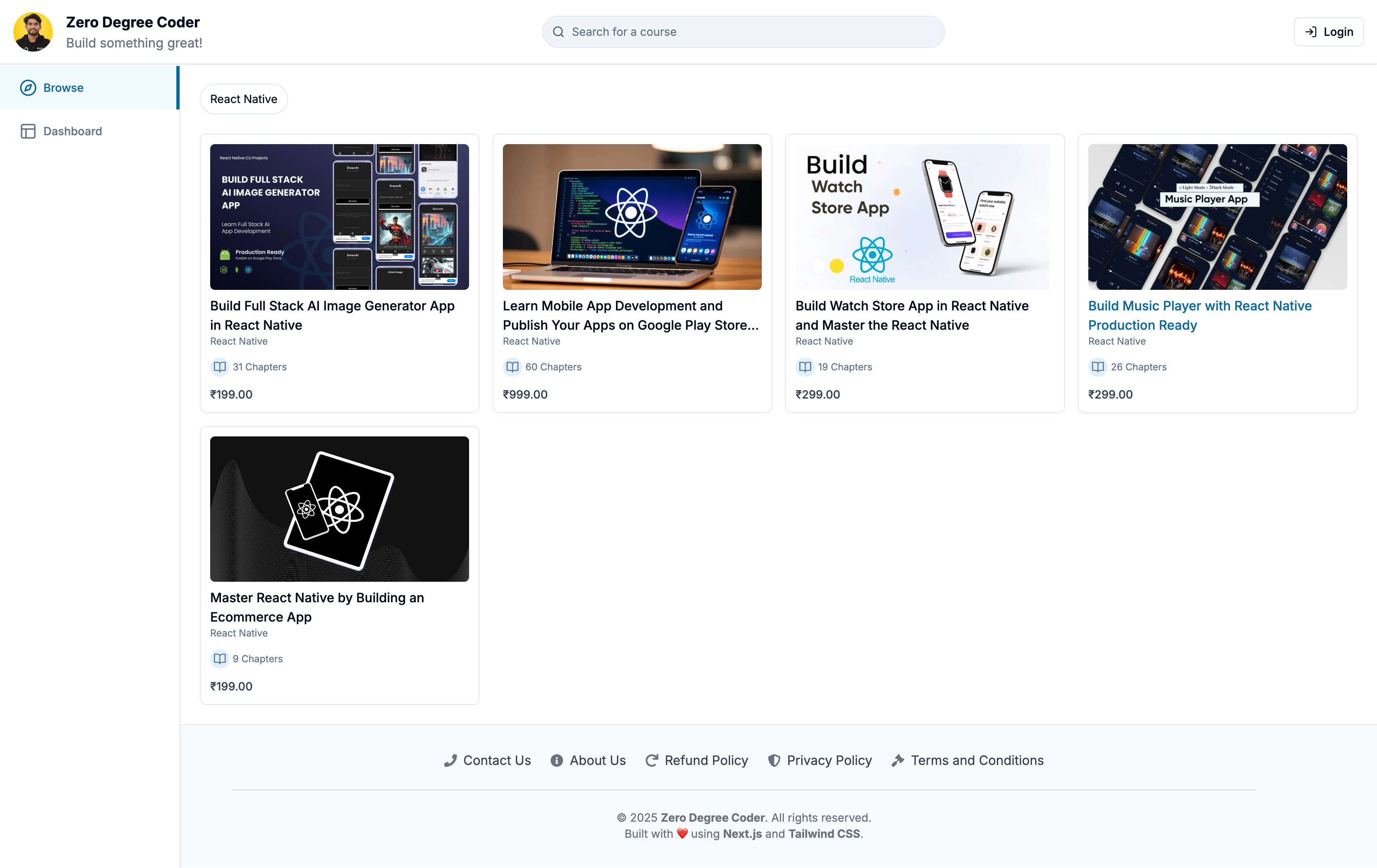1377x868 pixels.
Task: Click React Native label under Music Player title
Action: pos(1117,341)
